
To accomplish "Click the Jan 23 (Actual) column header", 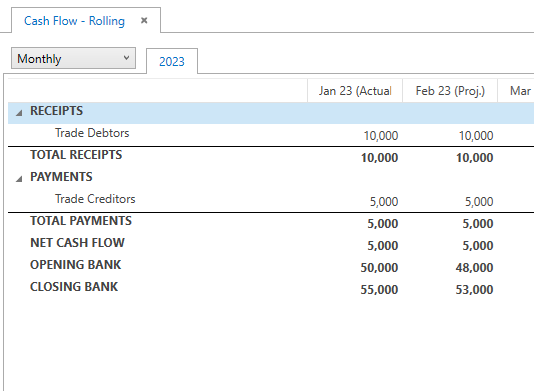I will point(355,91).
